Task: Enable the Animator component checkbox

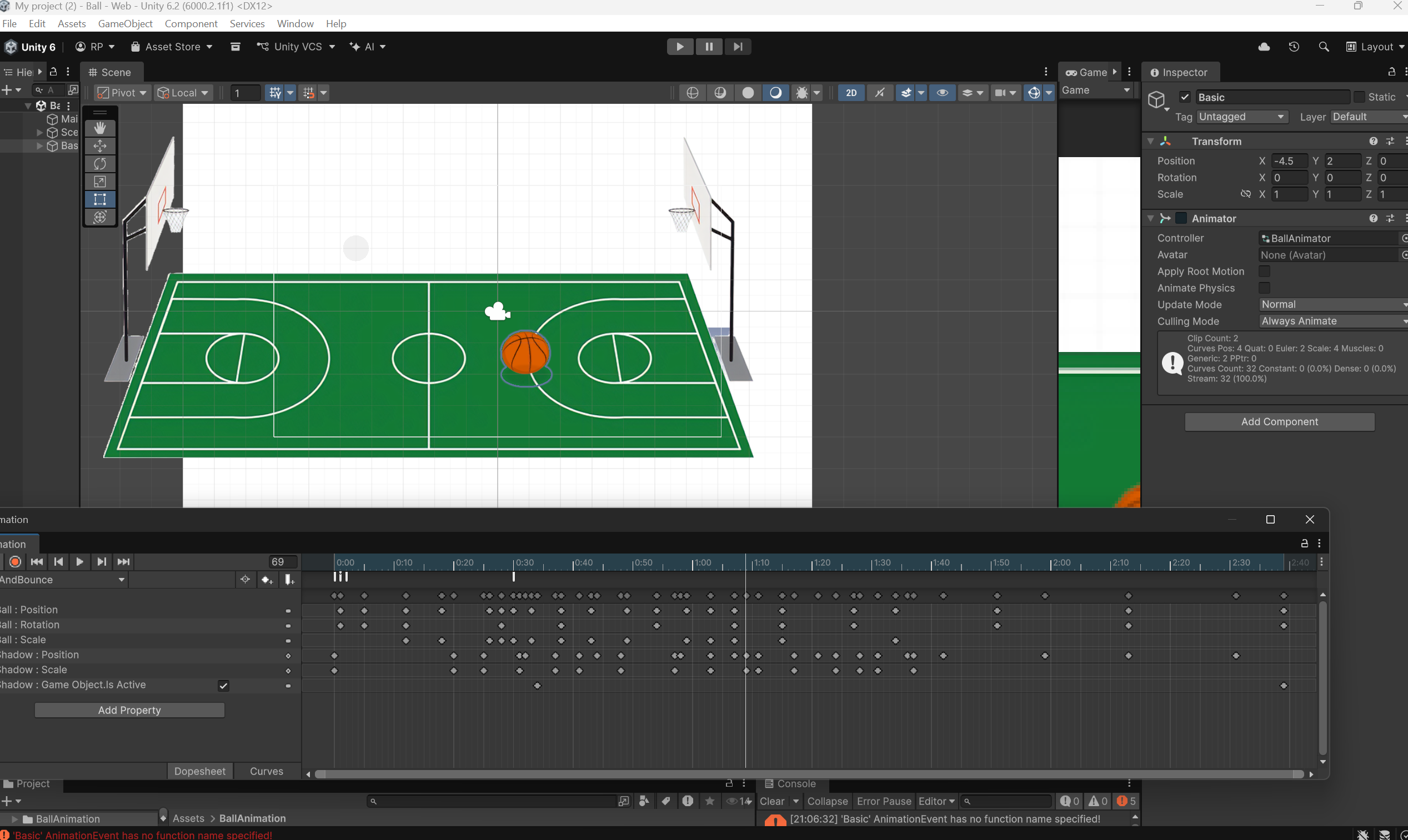Action: tap(1181, 219)
